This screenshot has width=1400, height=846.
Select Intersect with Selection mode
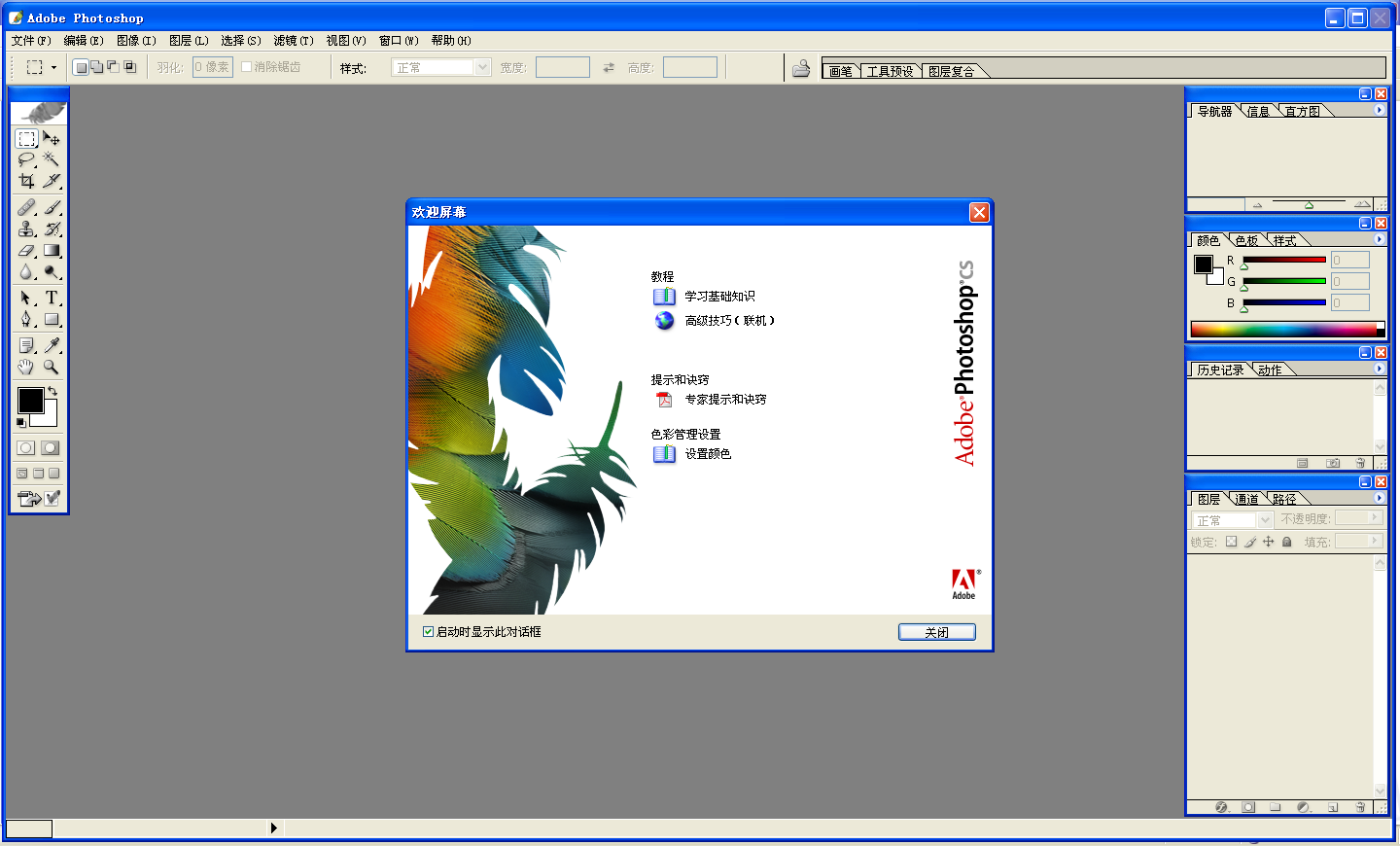click(129, 67)
